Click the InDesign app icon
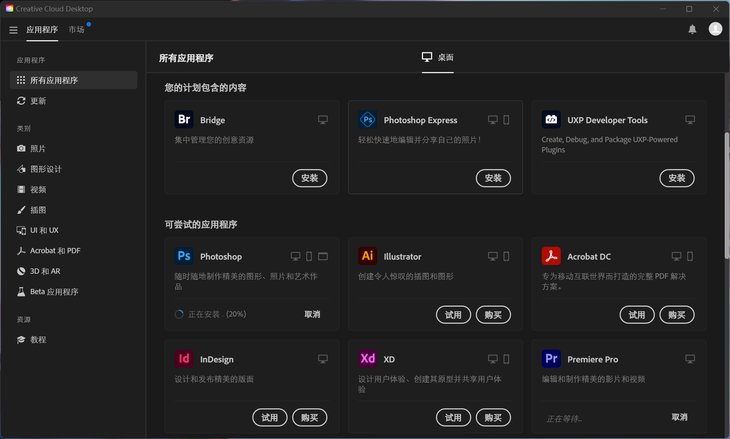The width and height of the screenshot is (730, 439). [x=184, y=358]
